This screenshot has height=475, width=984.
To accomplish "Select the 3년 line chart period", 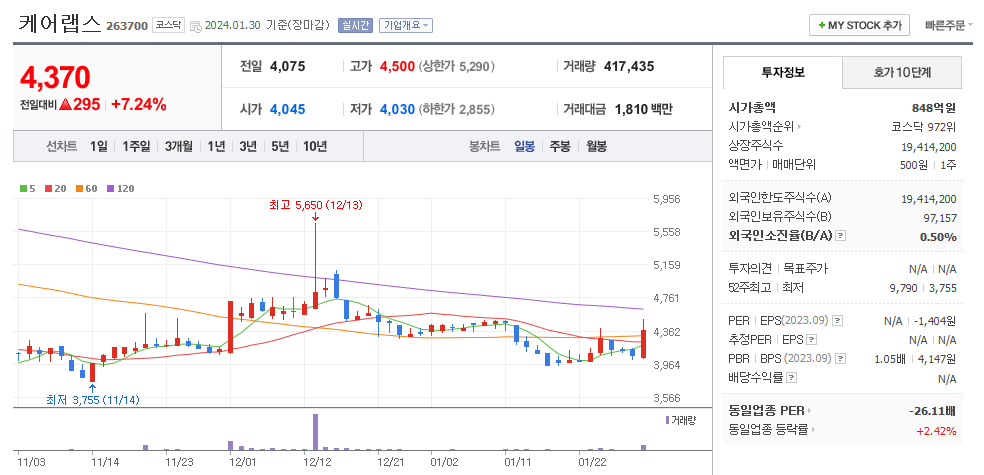I will click(x=248, y=146).
